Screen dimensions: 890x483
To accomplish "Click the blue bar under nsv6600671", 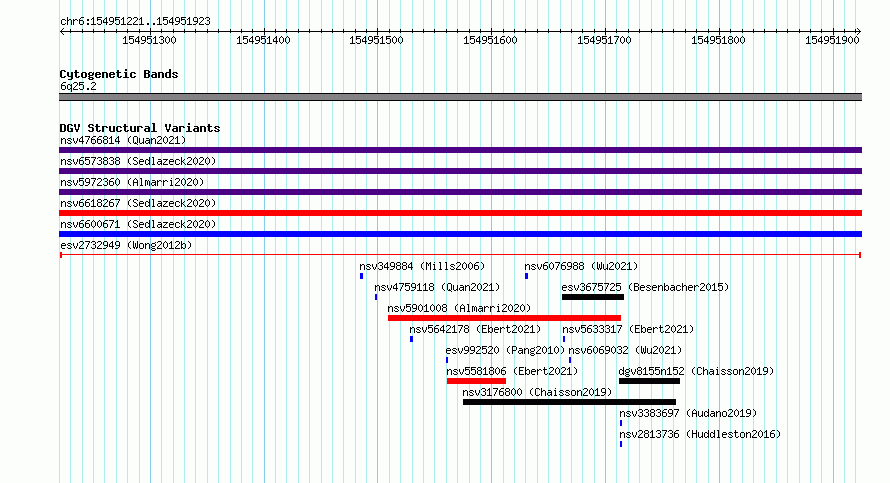I will (460, 234).
